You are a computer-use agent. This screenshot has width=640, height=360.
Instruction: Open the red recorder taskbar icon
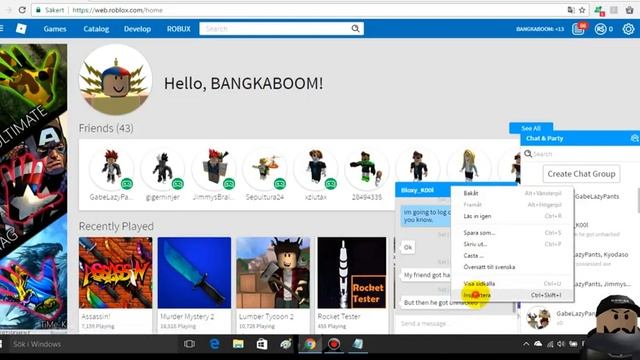[x=334, y=344]
